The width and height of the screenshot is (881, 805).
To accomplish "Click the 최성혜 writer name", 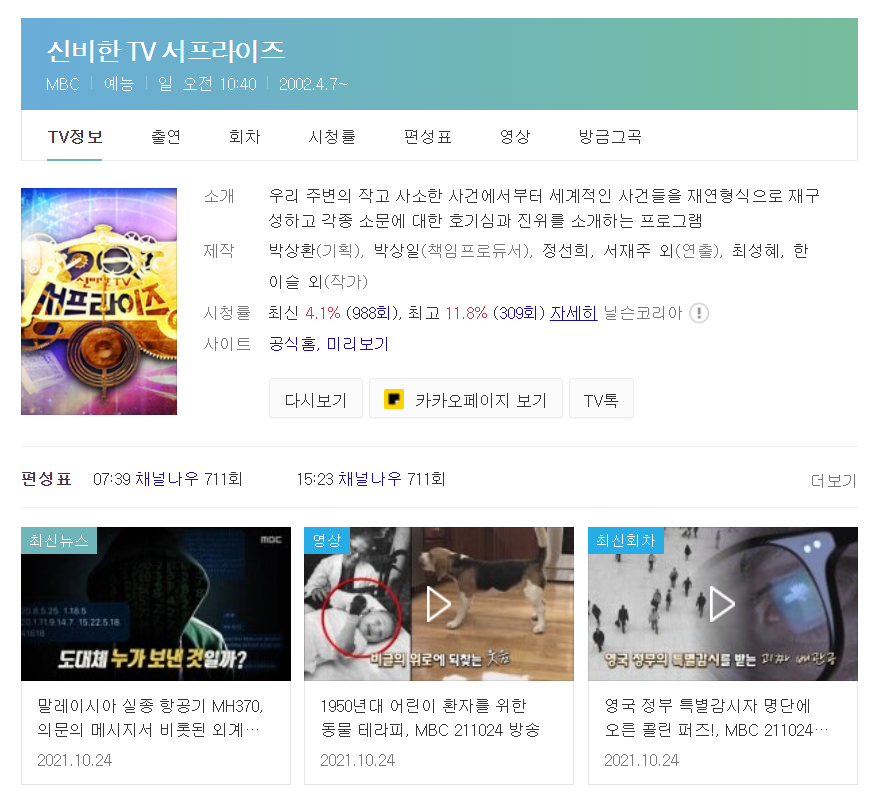I will pos(755,251).
